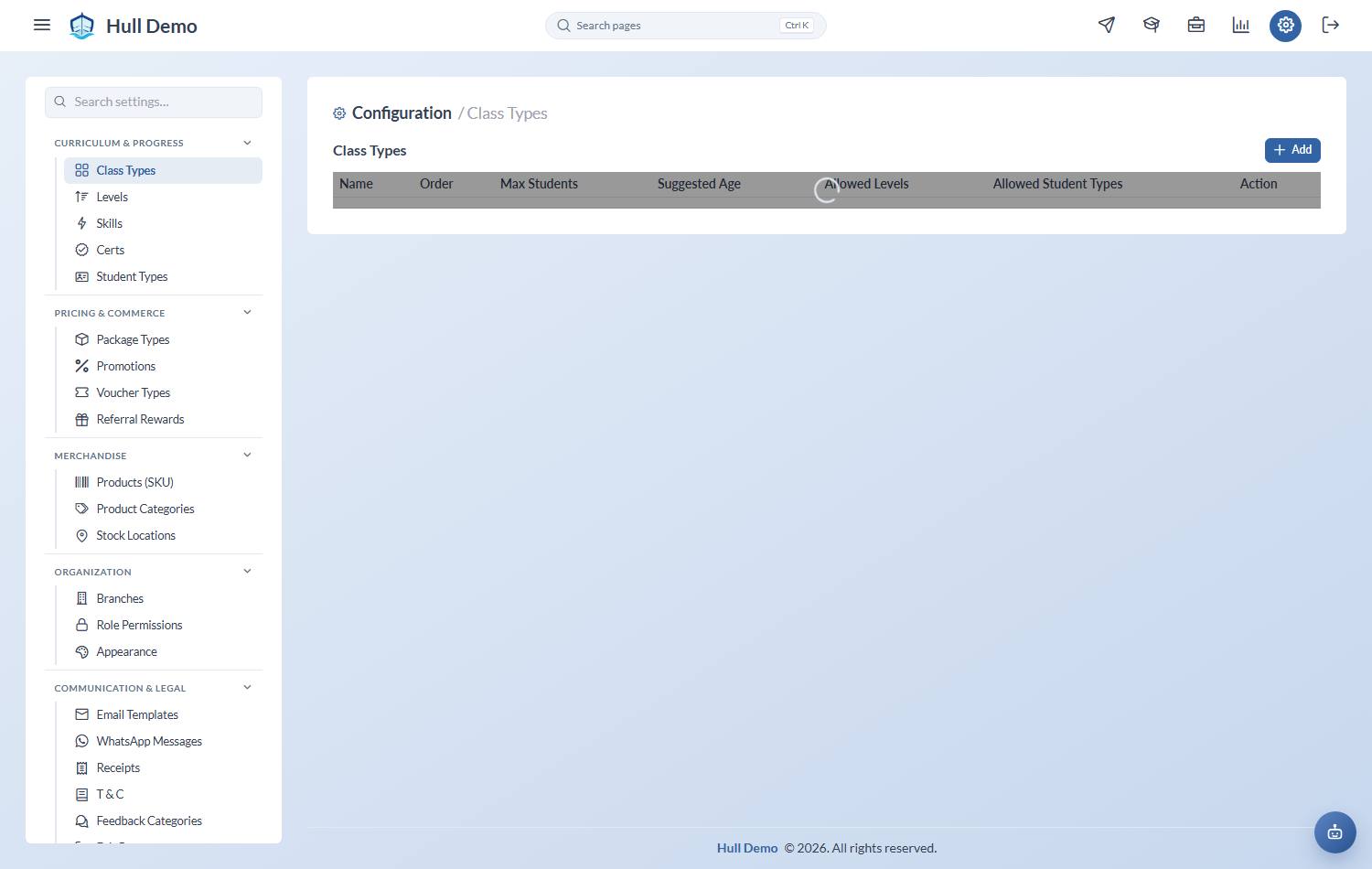The width and height of the screenshot is (1372, 869).
Task: Open Package Types settings
Action: [x=163, y=339]
